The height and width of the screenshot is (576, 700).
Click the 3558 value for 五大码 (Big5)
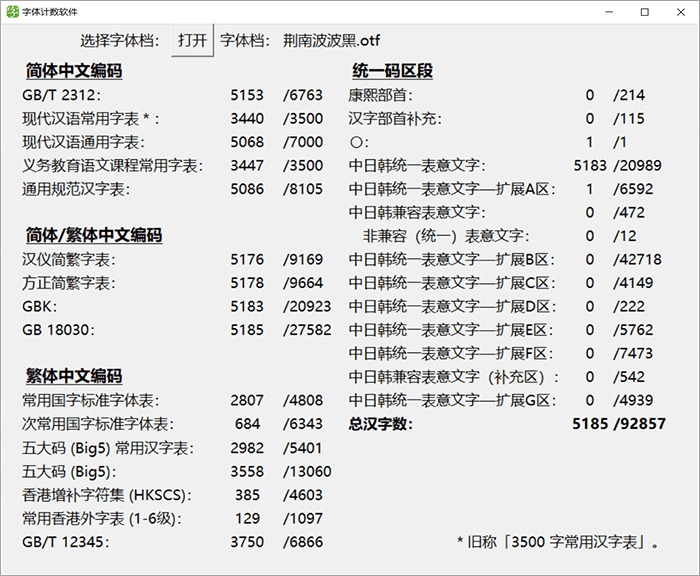point(247,472)
